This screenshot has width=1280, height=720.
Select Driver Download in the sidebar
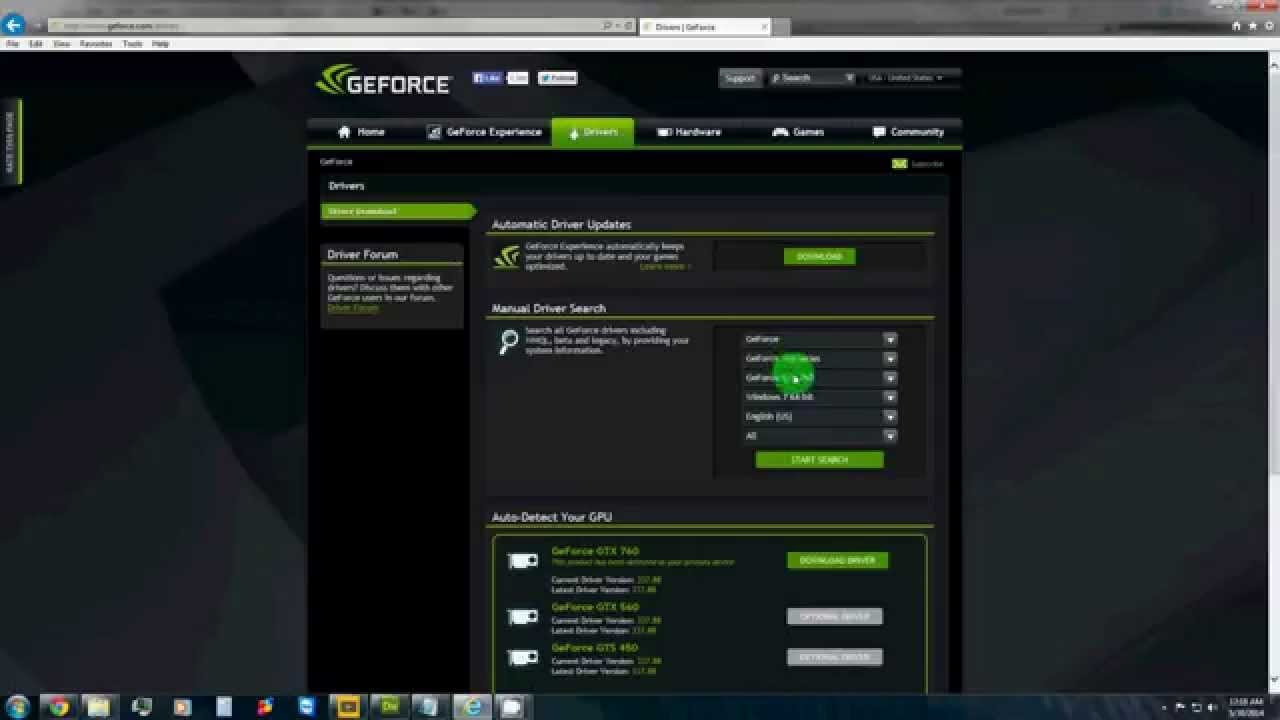tap(397, 211)
